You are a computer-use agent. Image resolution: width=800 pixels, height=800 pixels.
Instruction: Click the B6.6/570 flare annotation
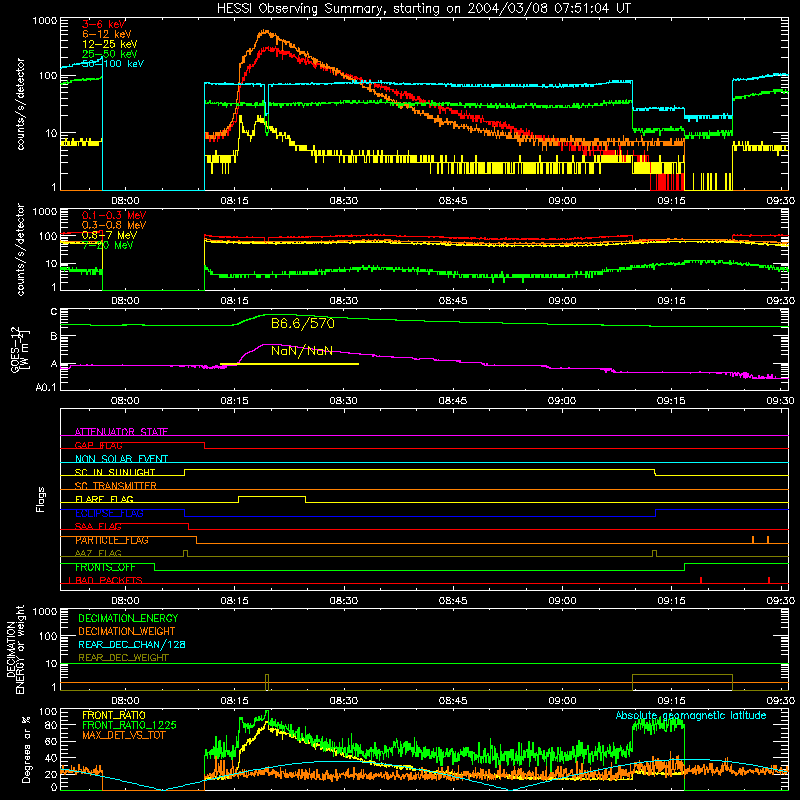tap(303, 323)
